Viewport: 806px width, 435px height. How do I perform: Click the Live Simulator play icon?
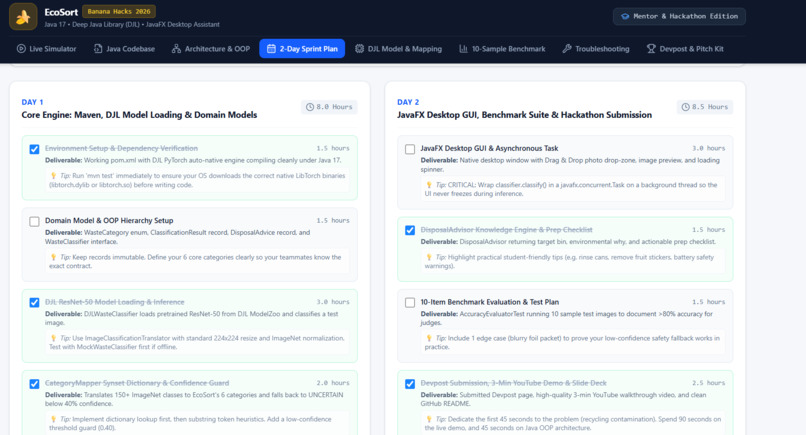coord(21,49)
